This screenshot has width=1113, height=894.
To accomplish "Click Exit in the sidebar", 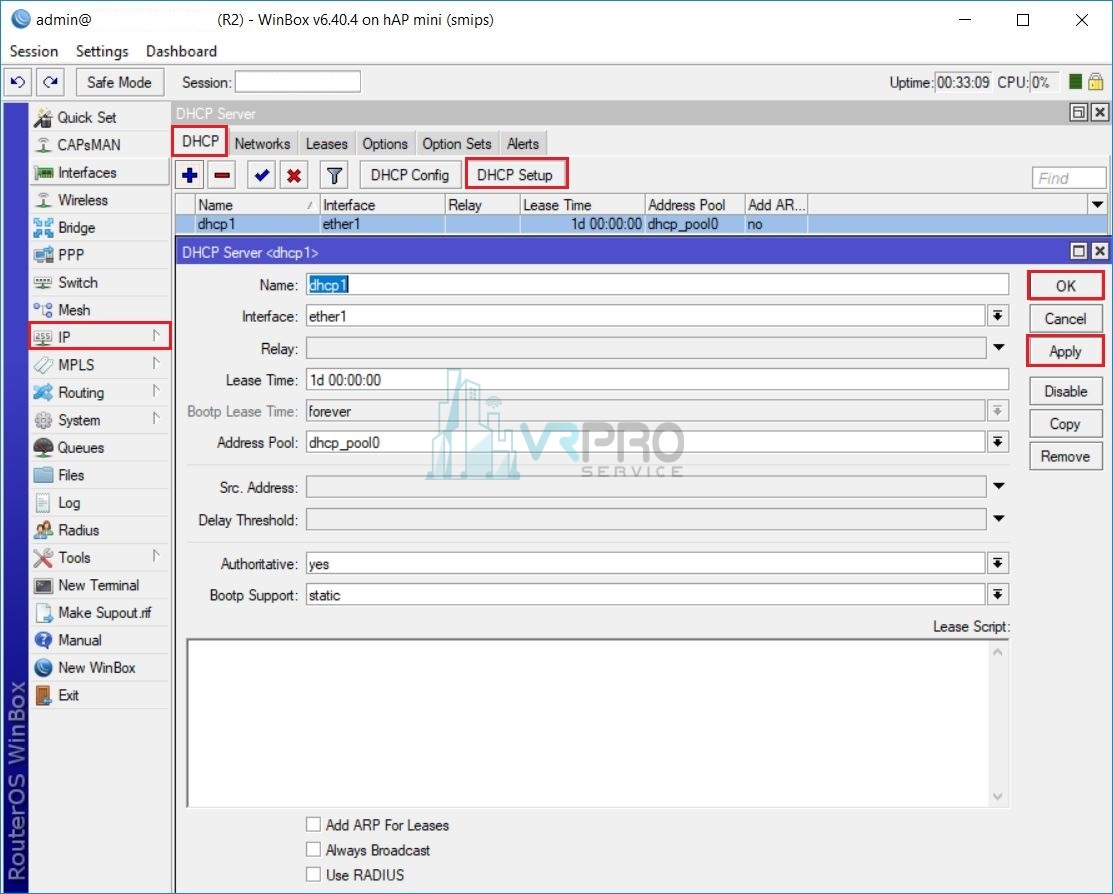I will [x=99, y=695].
